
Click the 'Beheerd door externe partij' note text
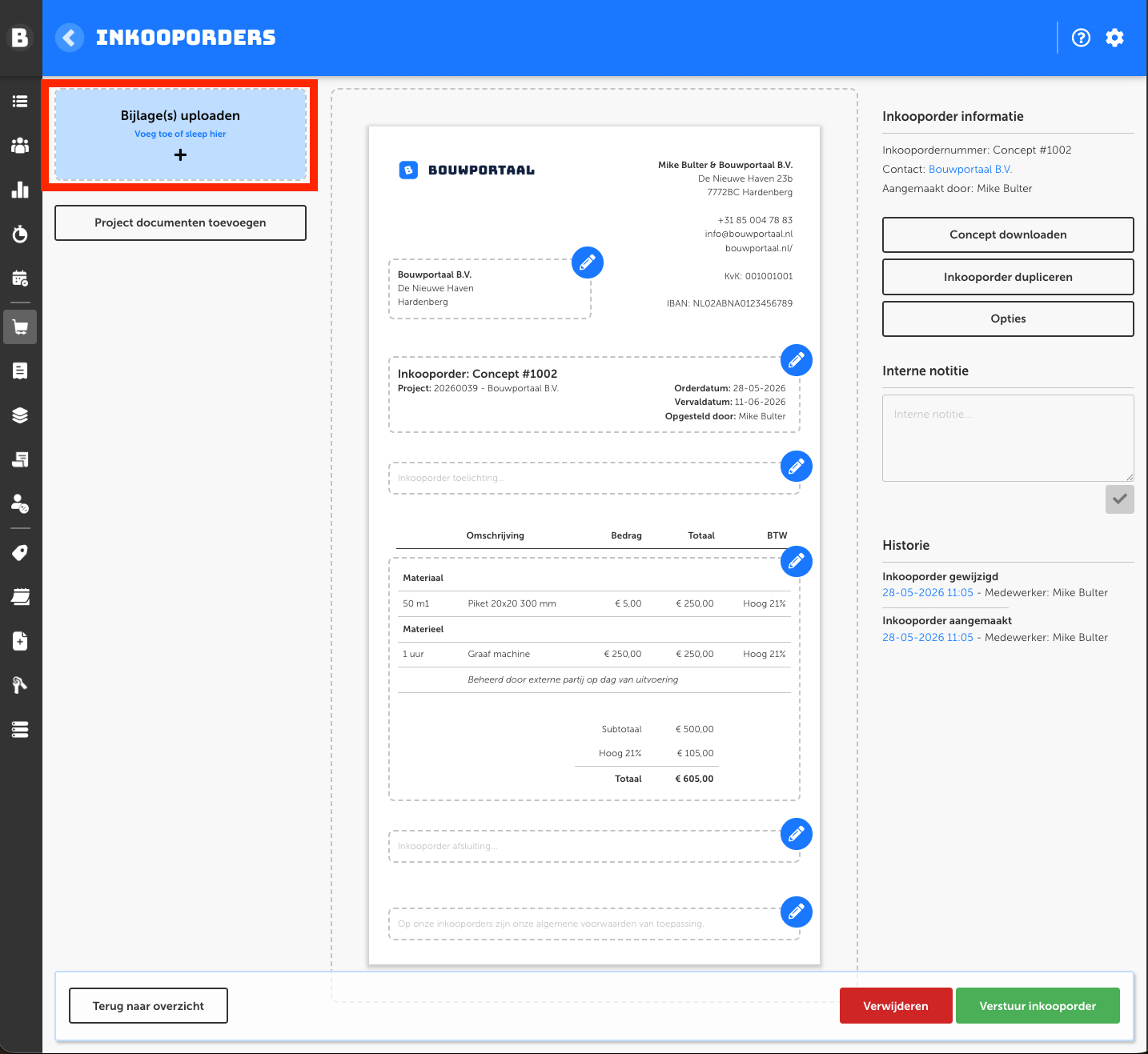pos(573,679)
